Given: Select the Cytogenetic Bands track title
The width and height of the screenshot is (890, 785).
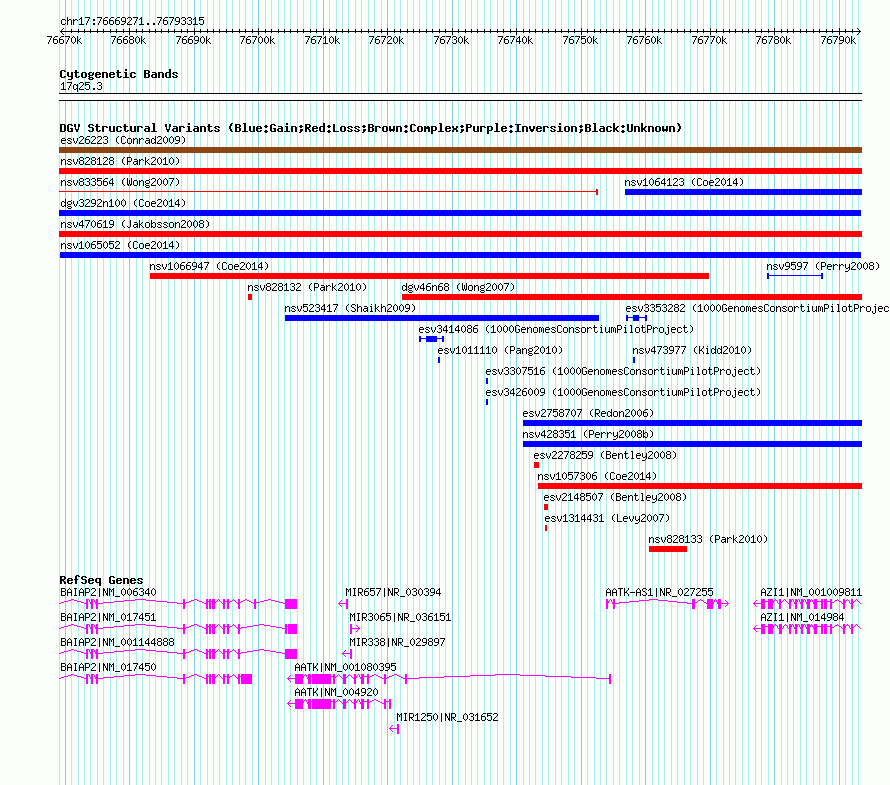Looking at the screenshot, I should (x=119, y=74).
